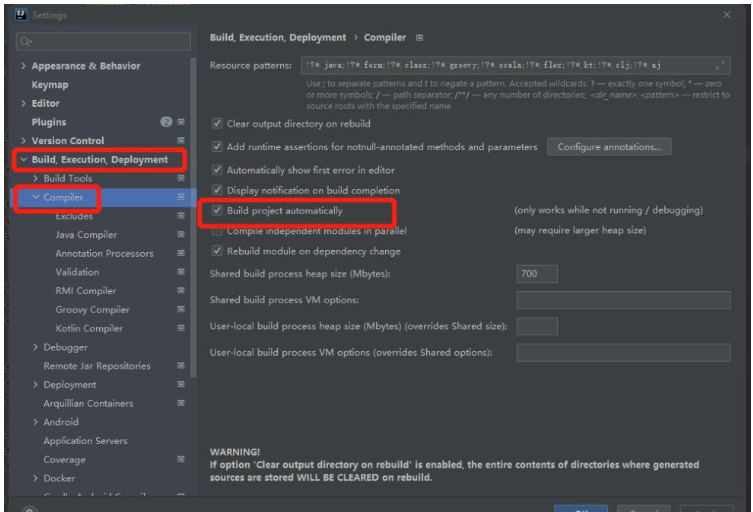The height and width of the screenshot is (512, 753).
Task: Expand the Debugger node
Action: pyautogui.click(x=35, y=347)
